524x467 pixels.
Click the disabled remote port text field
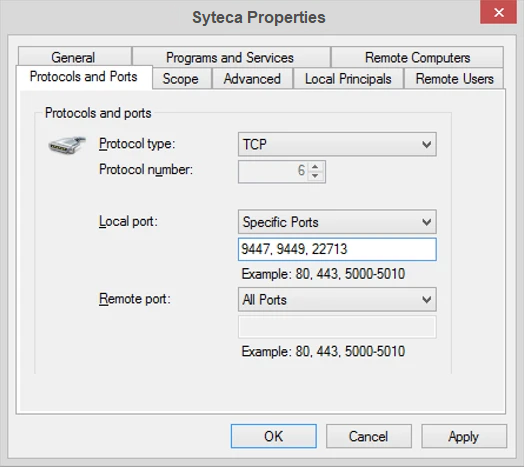click(337, 327)
